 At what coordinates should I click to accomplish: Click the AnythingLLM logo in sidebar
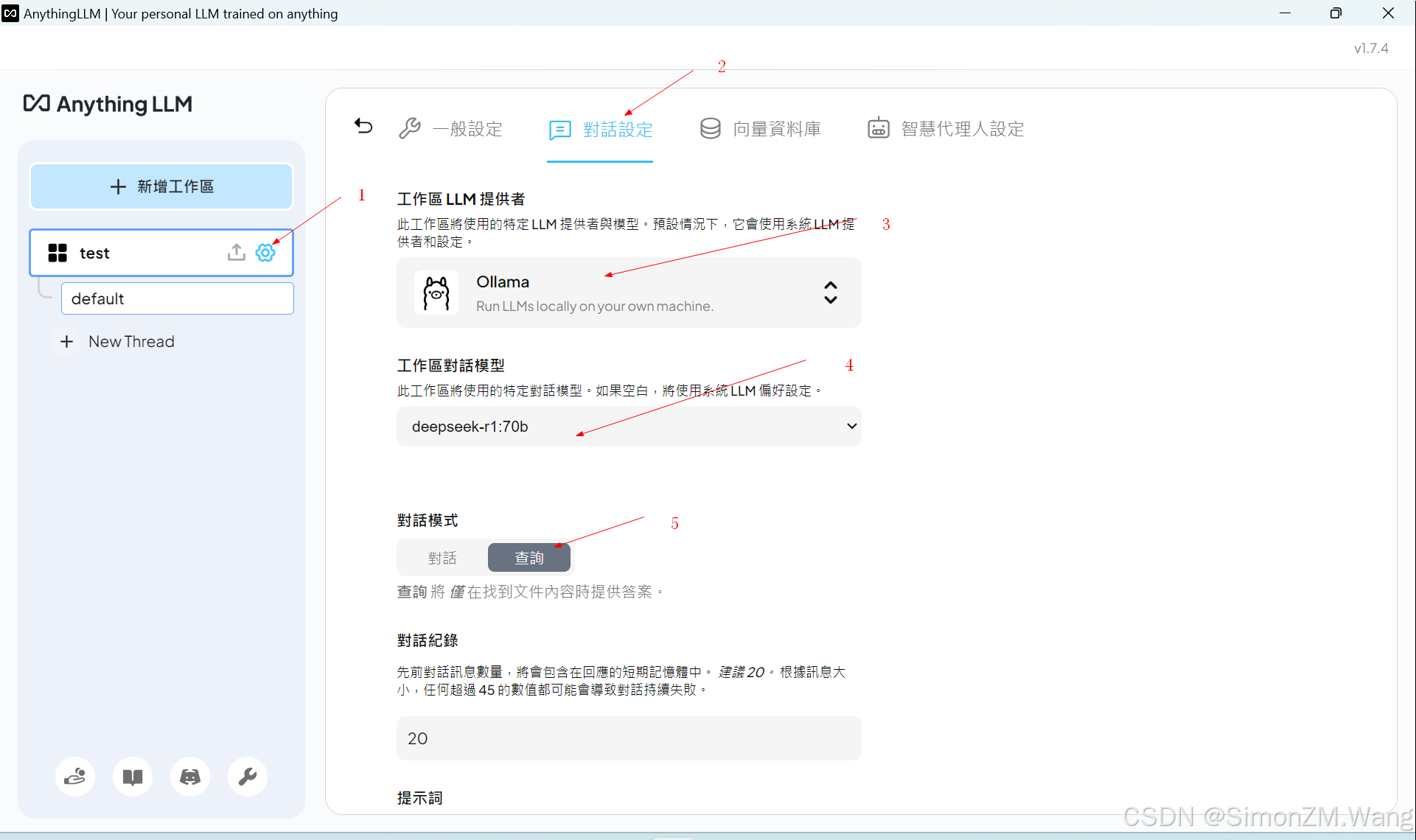(108, 104)
